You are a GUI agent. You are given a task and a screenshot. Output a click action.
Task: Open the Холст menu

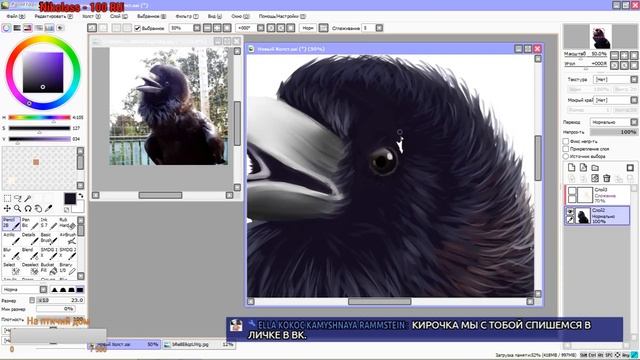(91, 16)
